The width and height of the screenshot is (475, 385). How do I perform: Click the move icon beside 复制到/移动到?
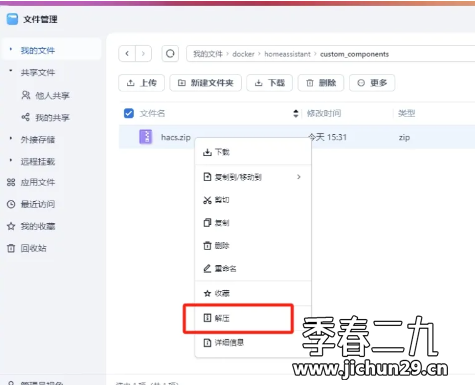click(207, 177)
